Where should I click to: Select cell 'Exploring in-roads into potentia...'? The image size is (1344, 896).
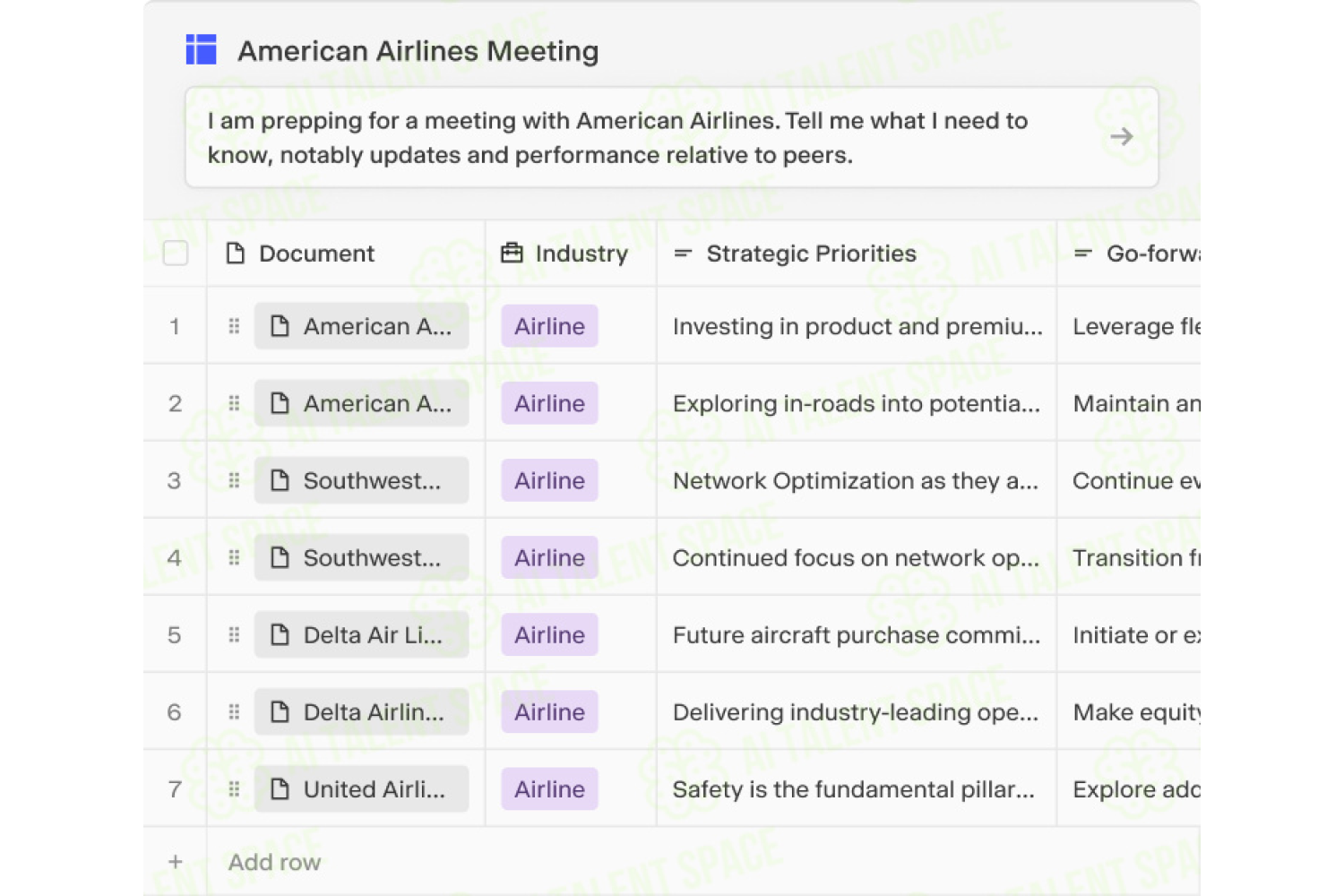tap(857, 403)
